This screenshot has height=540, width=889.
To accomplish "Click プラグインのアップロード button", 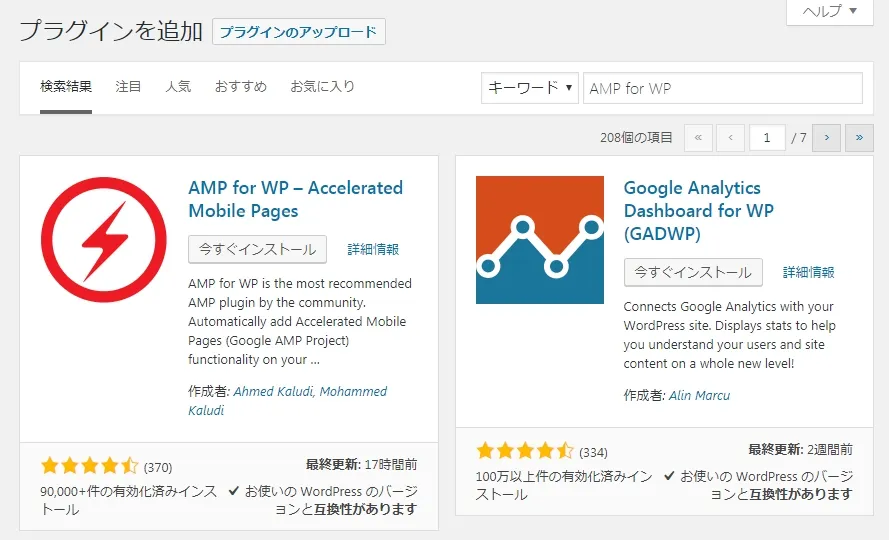I will tap(299, 32).
